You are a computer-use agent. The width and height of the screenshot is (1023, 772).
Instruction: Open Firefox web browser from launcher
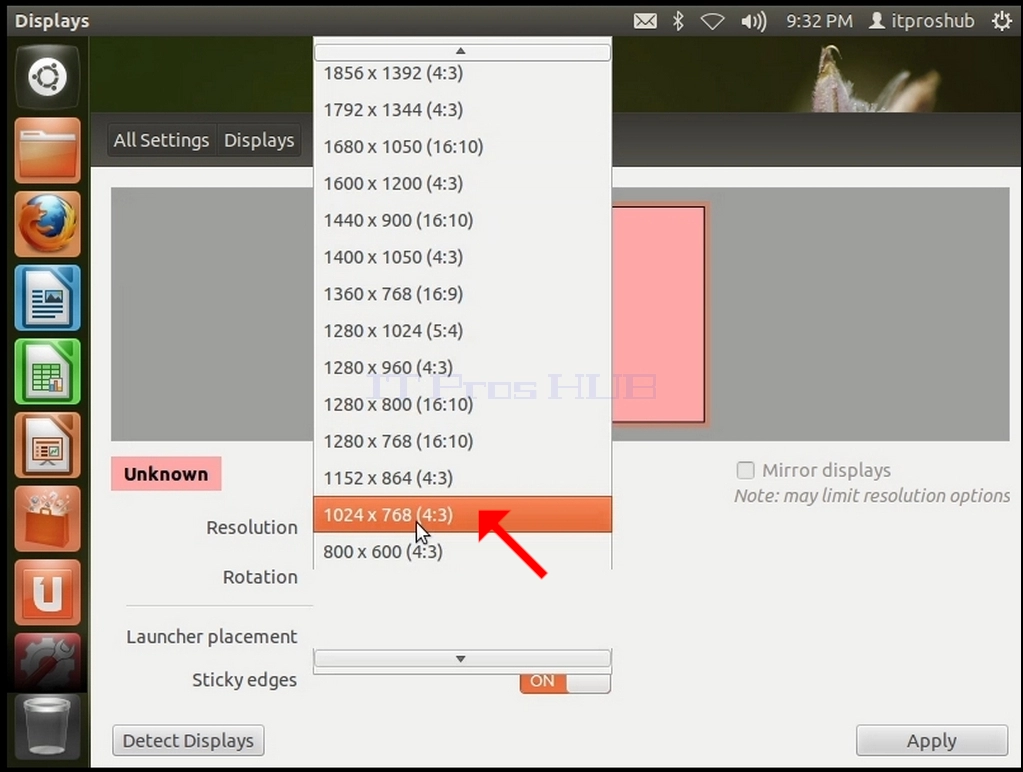tap(48, 224)
